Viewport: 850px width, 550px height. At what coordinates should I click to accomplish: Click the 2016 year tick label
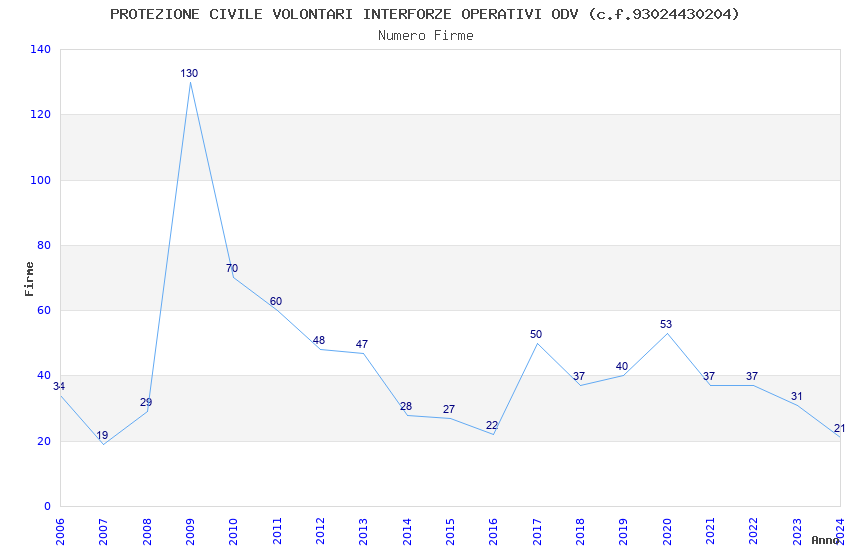tap(493, 531)
